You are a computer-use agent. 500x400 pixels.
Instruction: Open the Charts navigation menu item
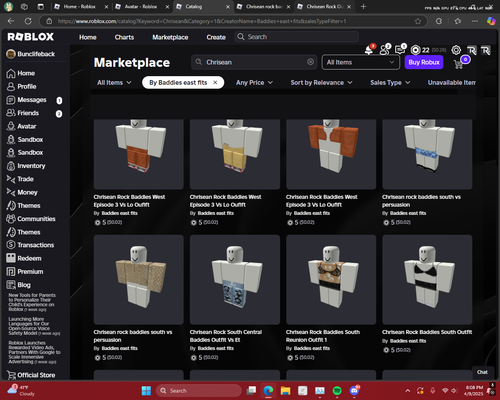point(124,37)
